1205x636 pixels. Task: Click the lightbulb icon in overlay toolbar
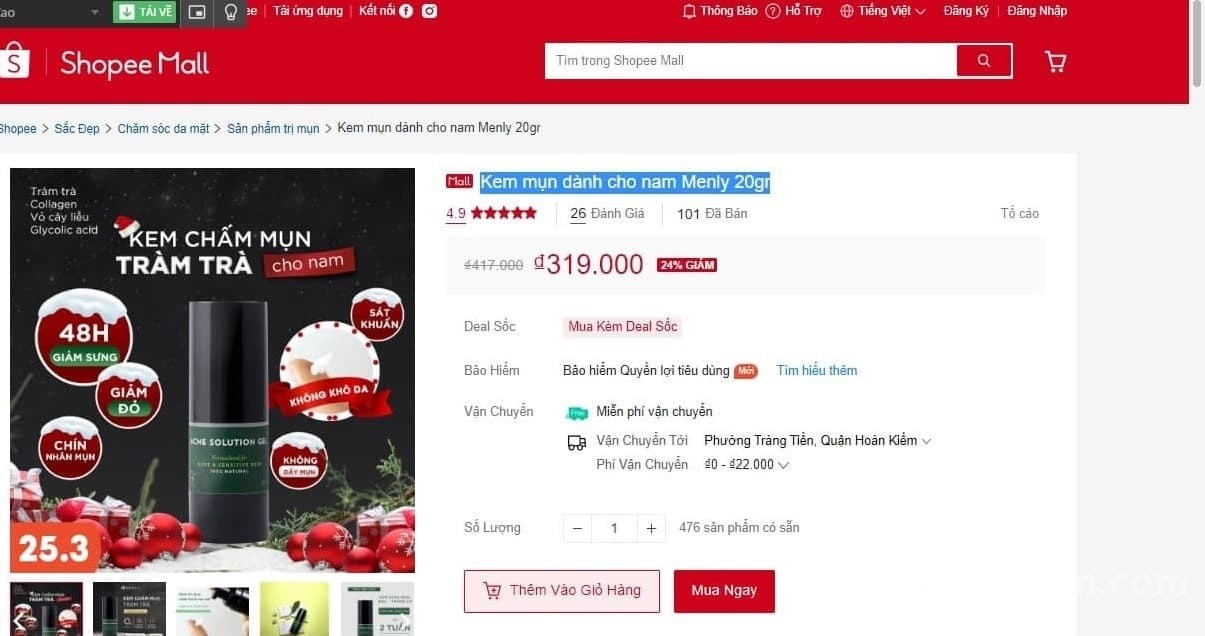coord(231,12)
